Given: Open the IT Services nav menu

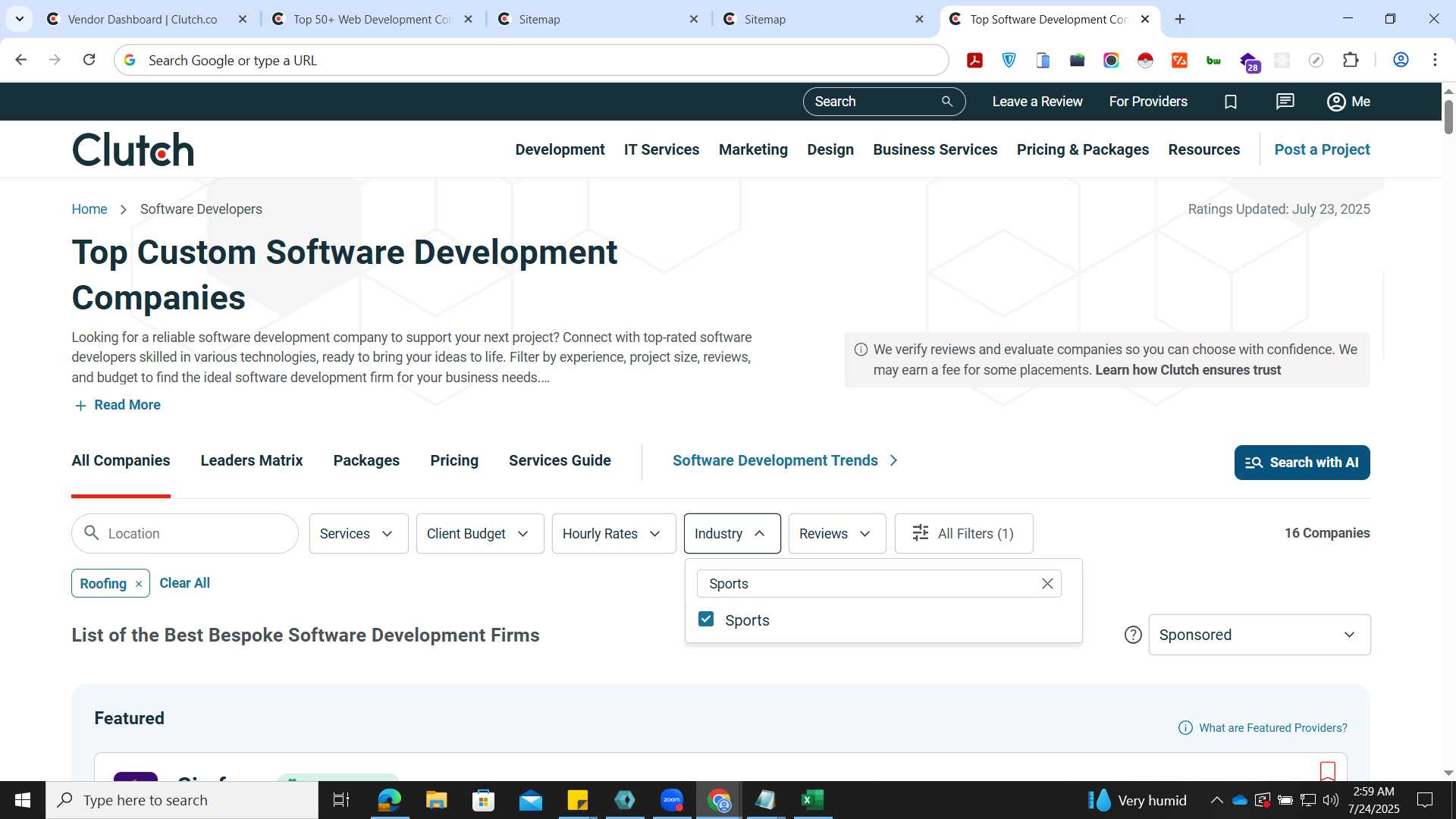Looking at the screenshot, I should [661, 149].
